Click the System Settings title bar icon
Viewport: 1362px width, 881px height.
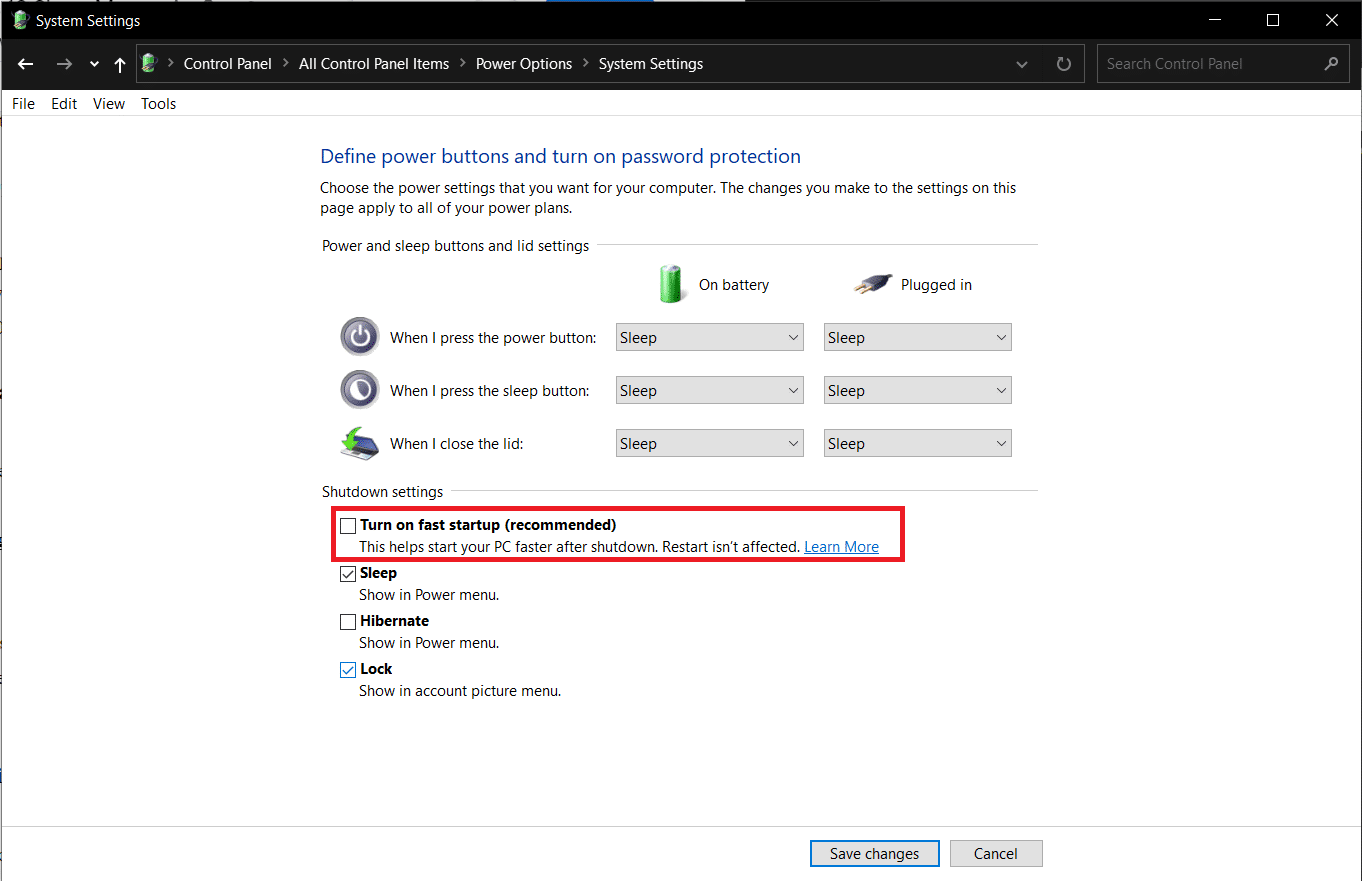coord(19,20)
